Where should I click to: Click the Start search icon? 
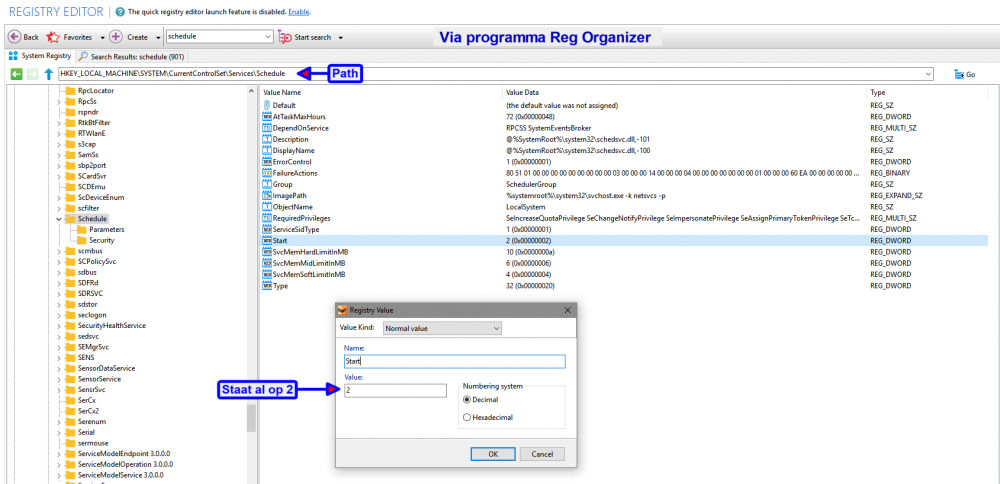(x=284, y=37)
